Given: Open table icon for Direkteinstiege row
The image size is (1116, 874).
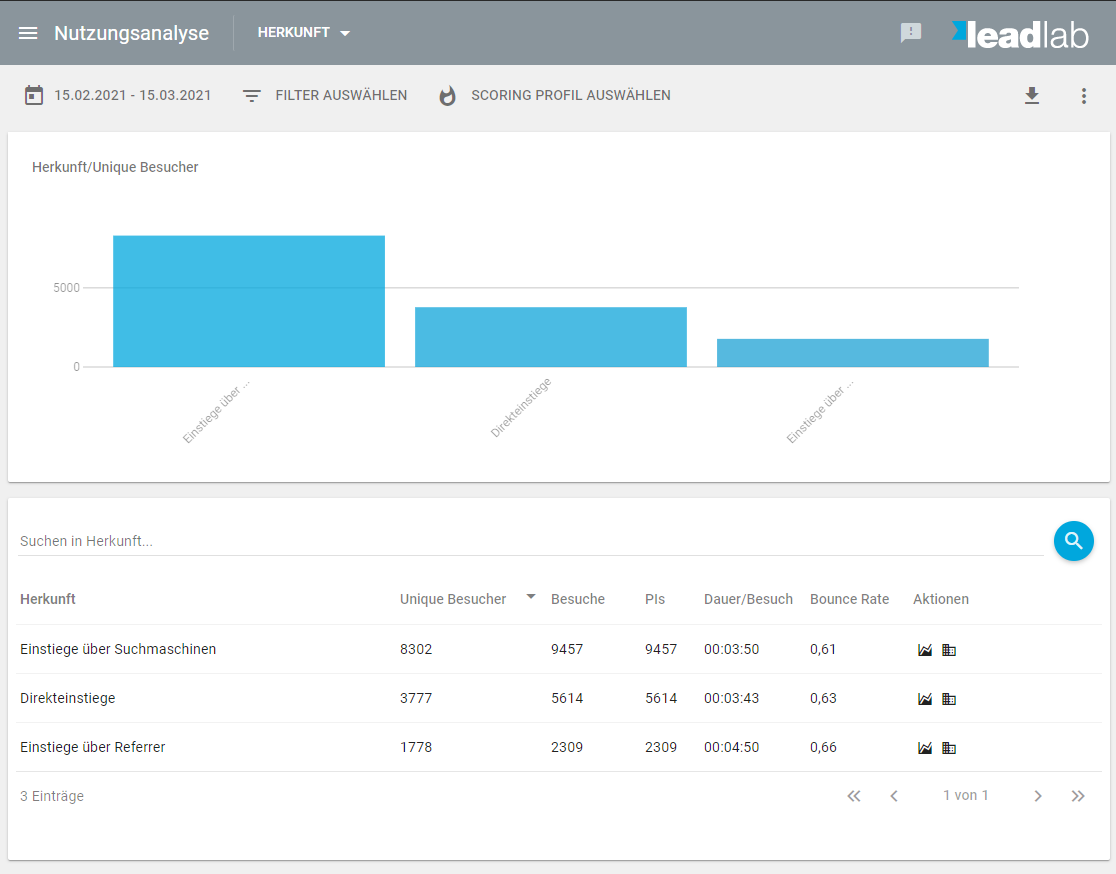Looking at the screenshot, I should point(949,699).
